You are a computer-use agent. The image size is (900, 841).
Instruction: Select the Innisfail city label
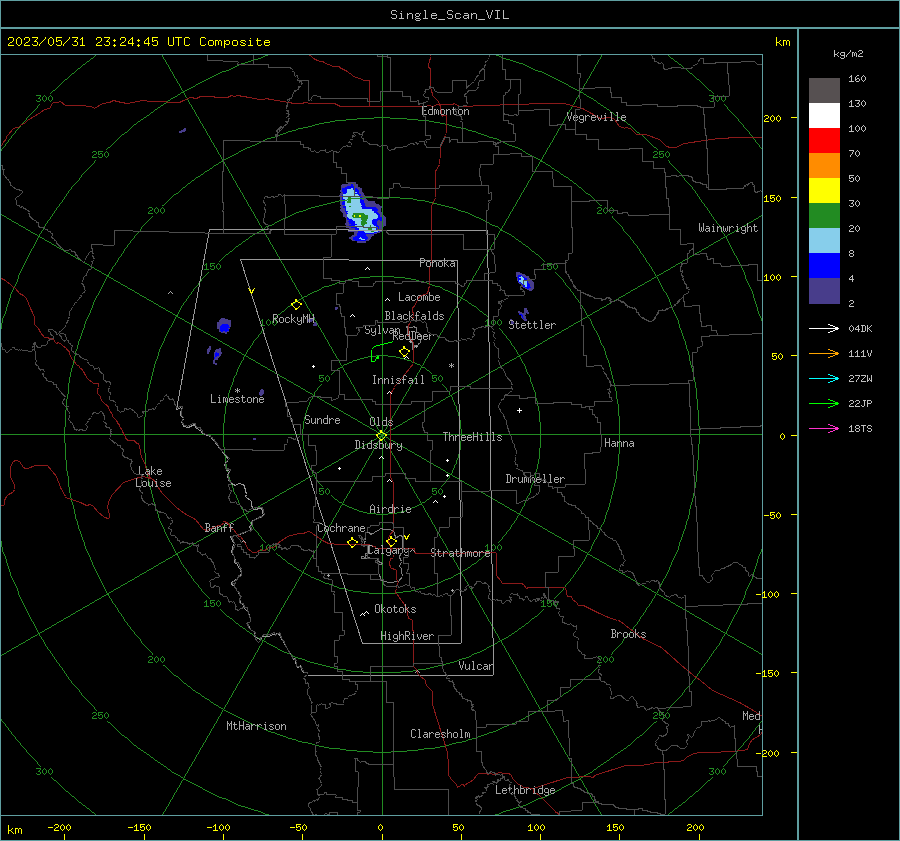(x=398, y=380)
